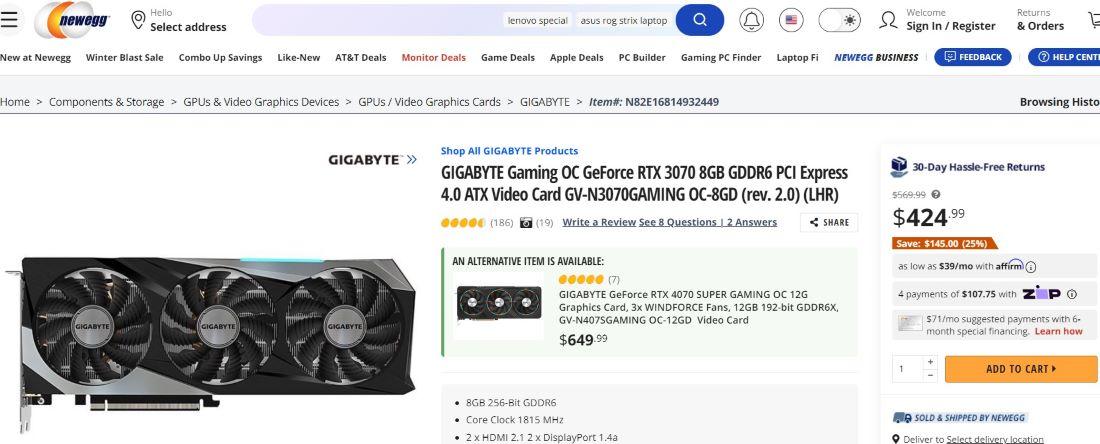The image size is (1100, 444).
Task: Open the product photos camera icon
Action: [526, 222]
